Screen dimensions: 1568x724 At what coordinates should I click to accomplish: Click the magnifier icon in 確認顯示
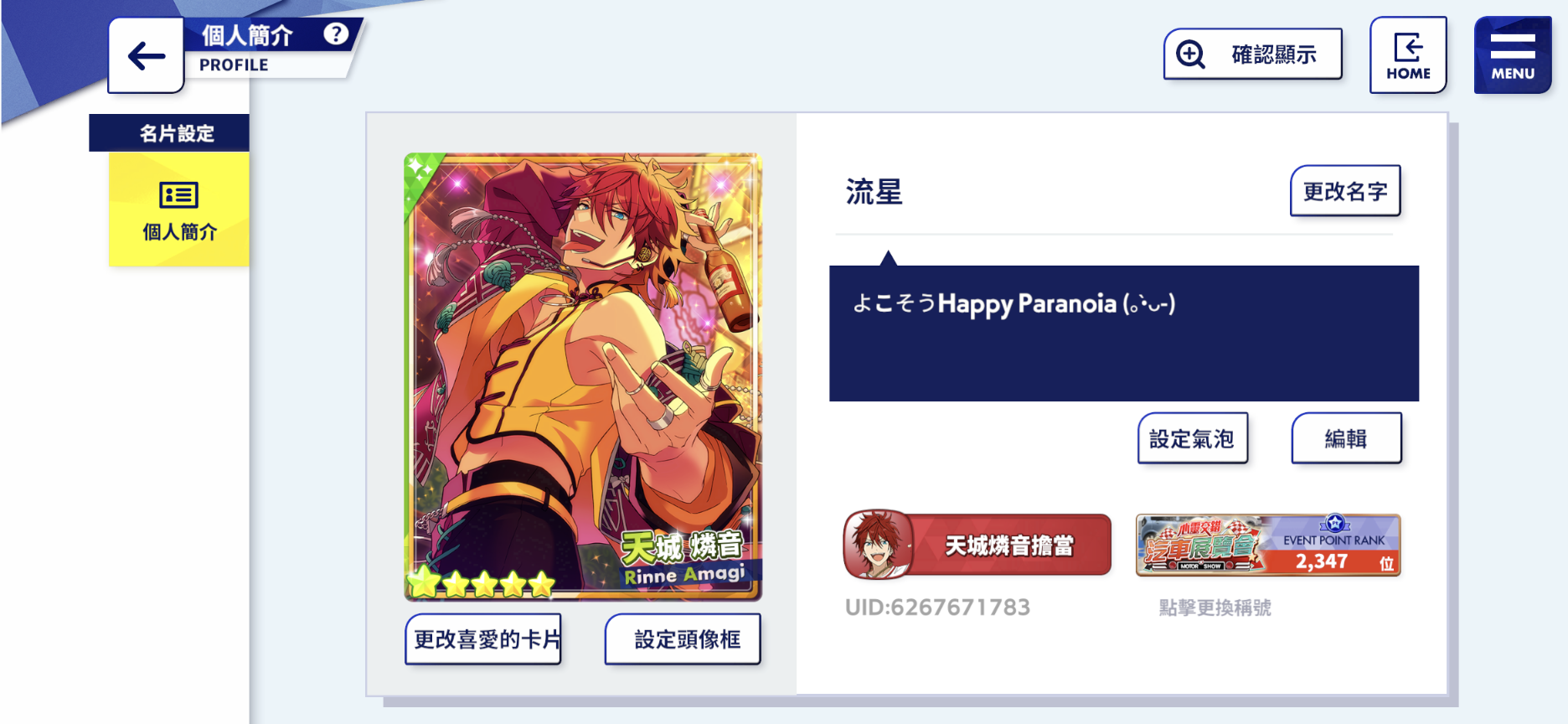[x=1190, y=54]
